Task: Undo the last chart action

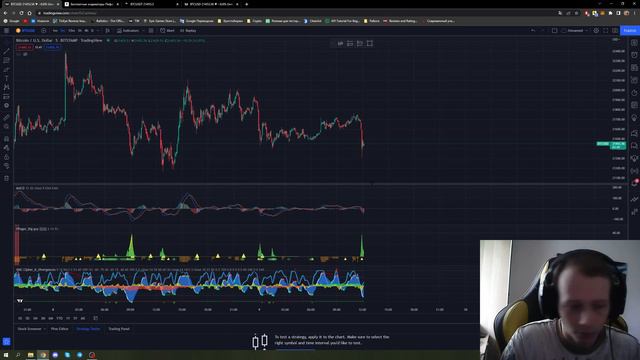Action: click(x=533, y=31)
